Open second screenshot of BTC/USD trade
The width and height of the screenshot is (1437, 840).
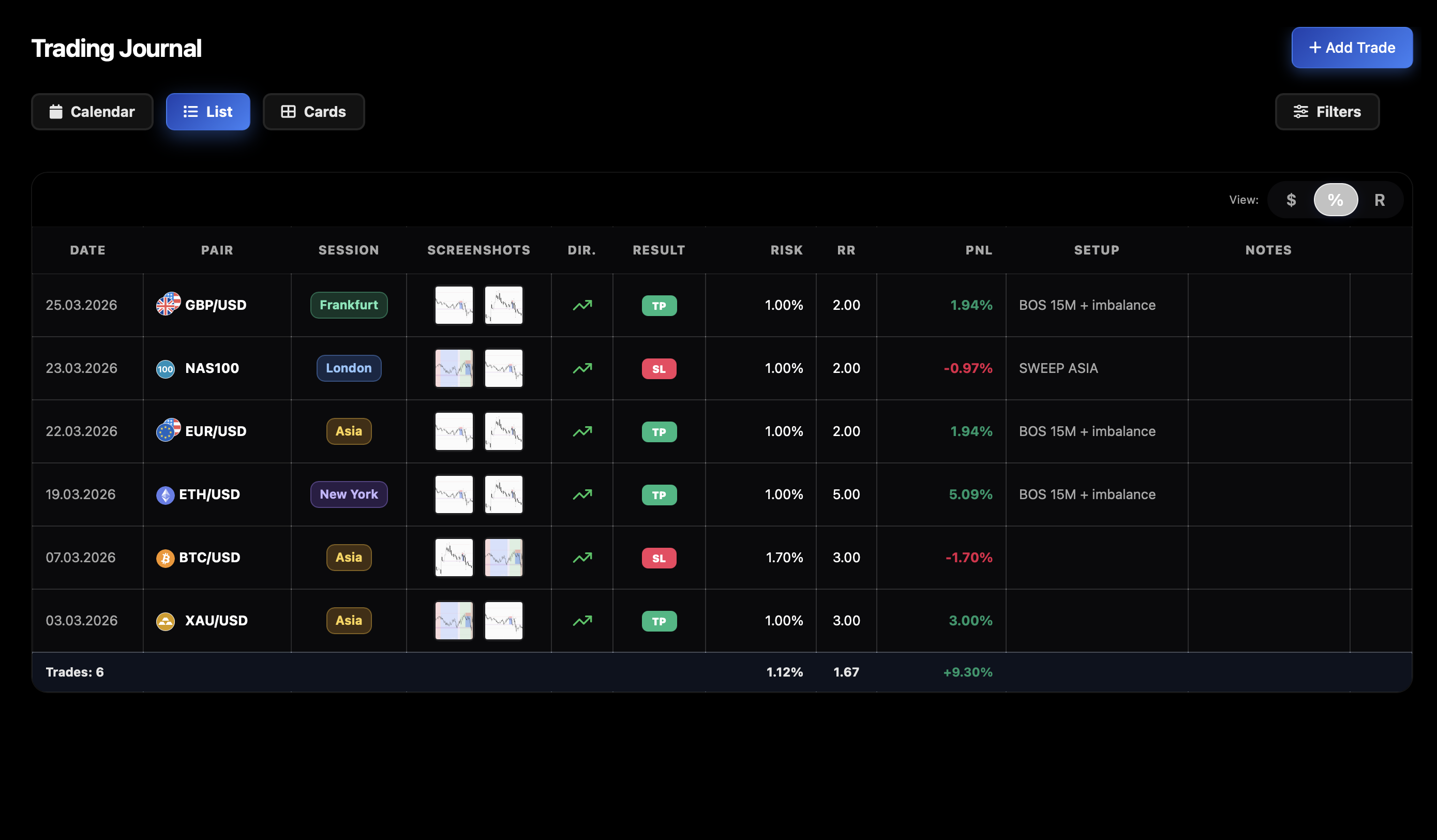[503, 557]
